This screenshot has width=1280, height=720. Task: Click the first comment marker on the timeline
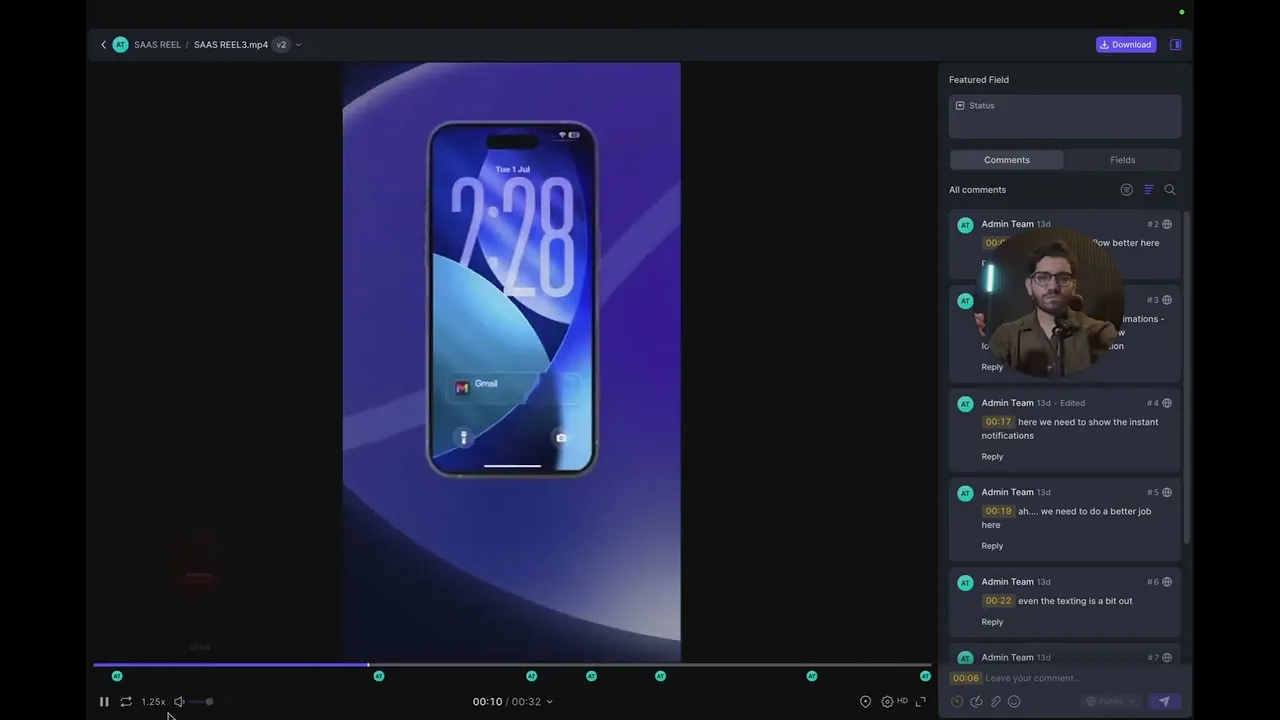point(117,676)
